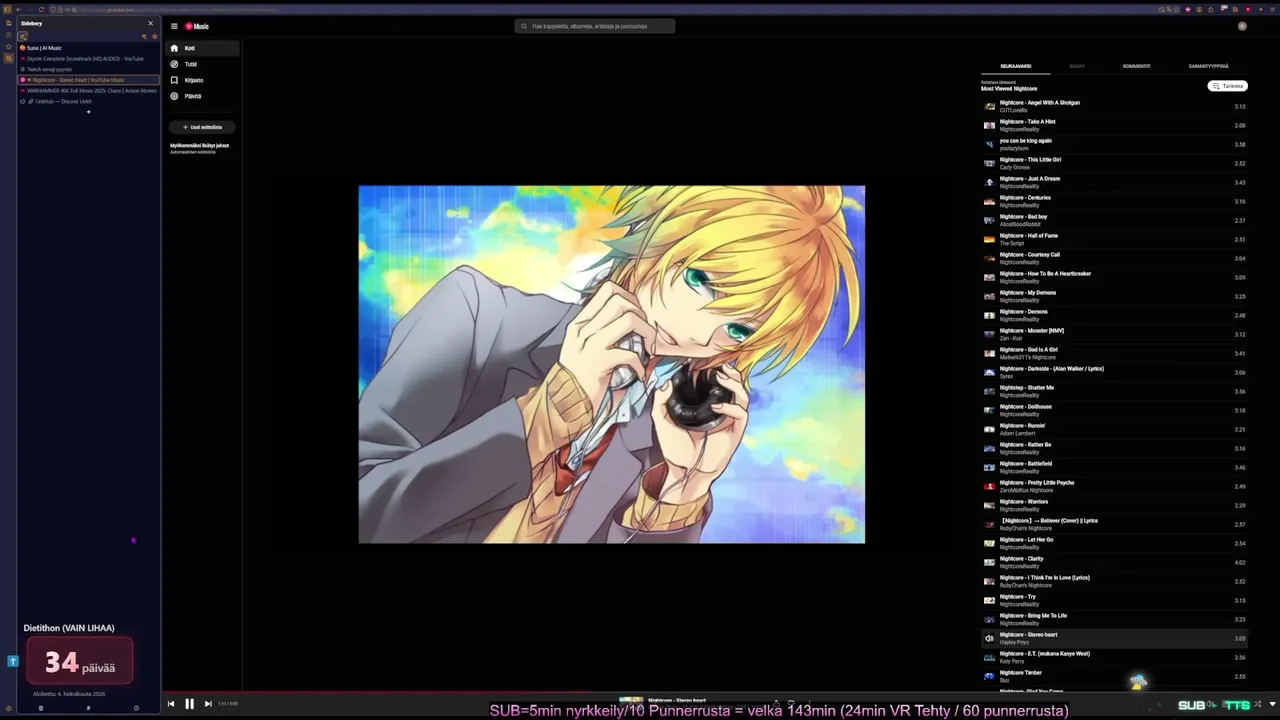
Task: Skip to the next track
Action: click(x=207, y=704)
